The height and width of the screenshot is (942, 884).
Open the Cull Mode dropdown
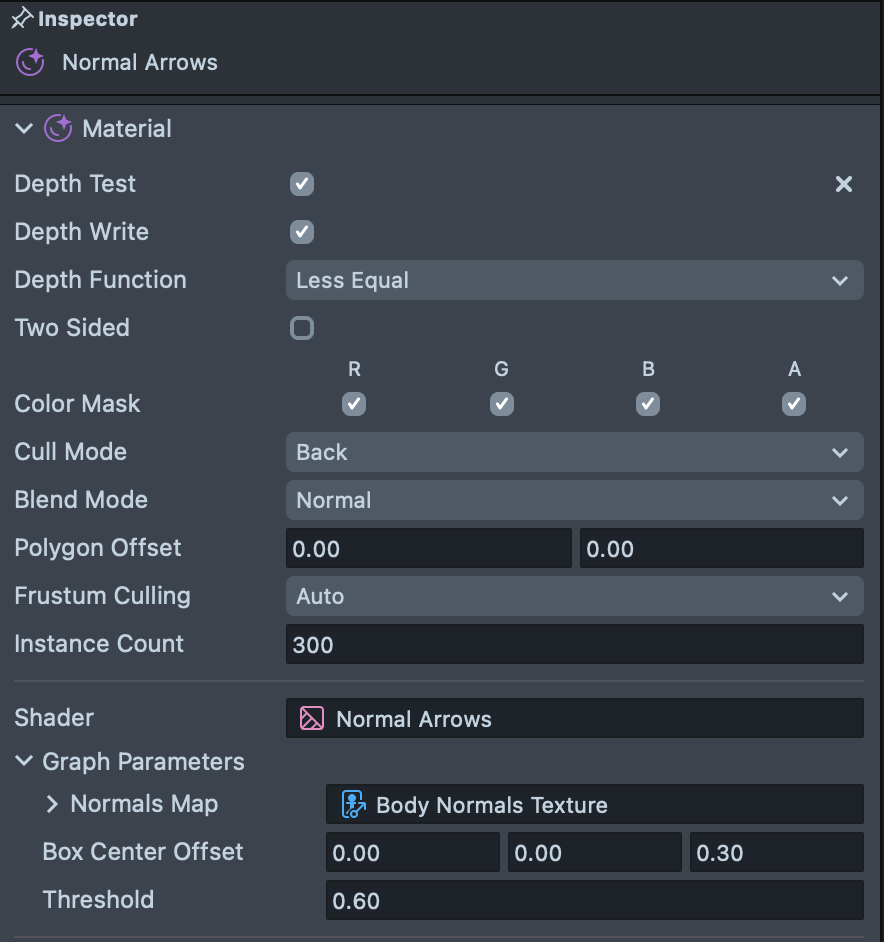click(x=574, y=452)
